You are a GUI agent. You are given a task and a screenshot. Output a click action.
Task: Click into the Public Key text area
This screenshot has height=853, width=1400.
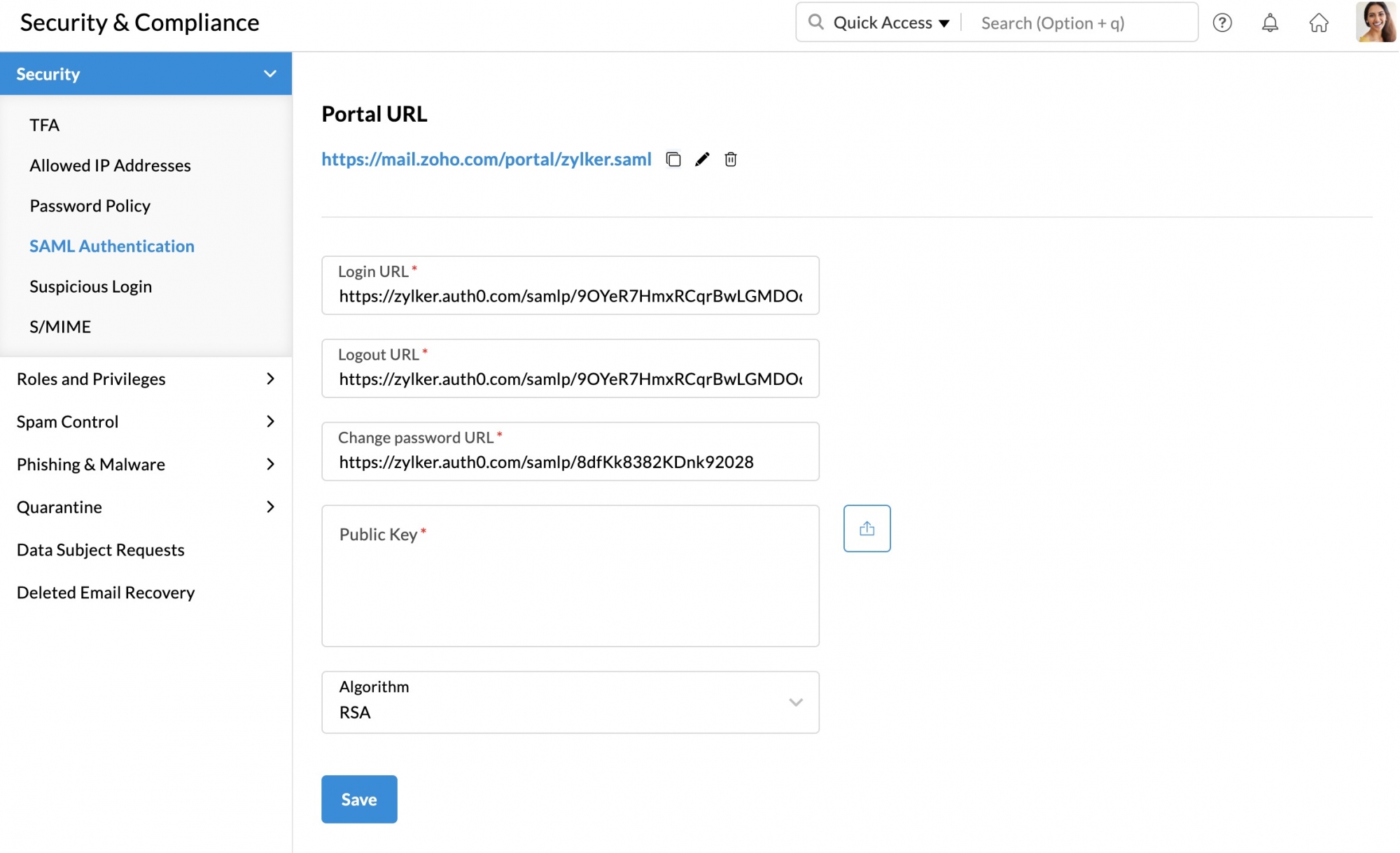tap(570, 588)
